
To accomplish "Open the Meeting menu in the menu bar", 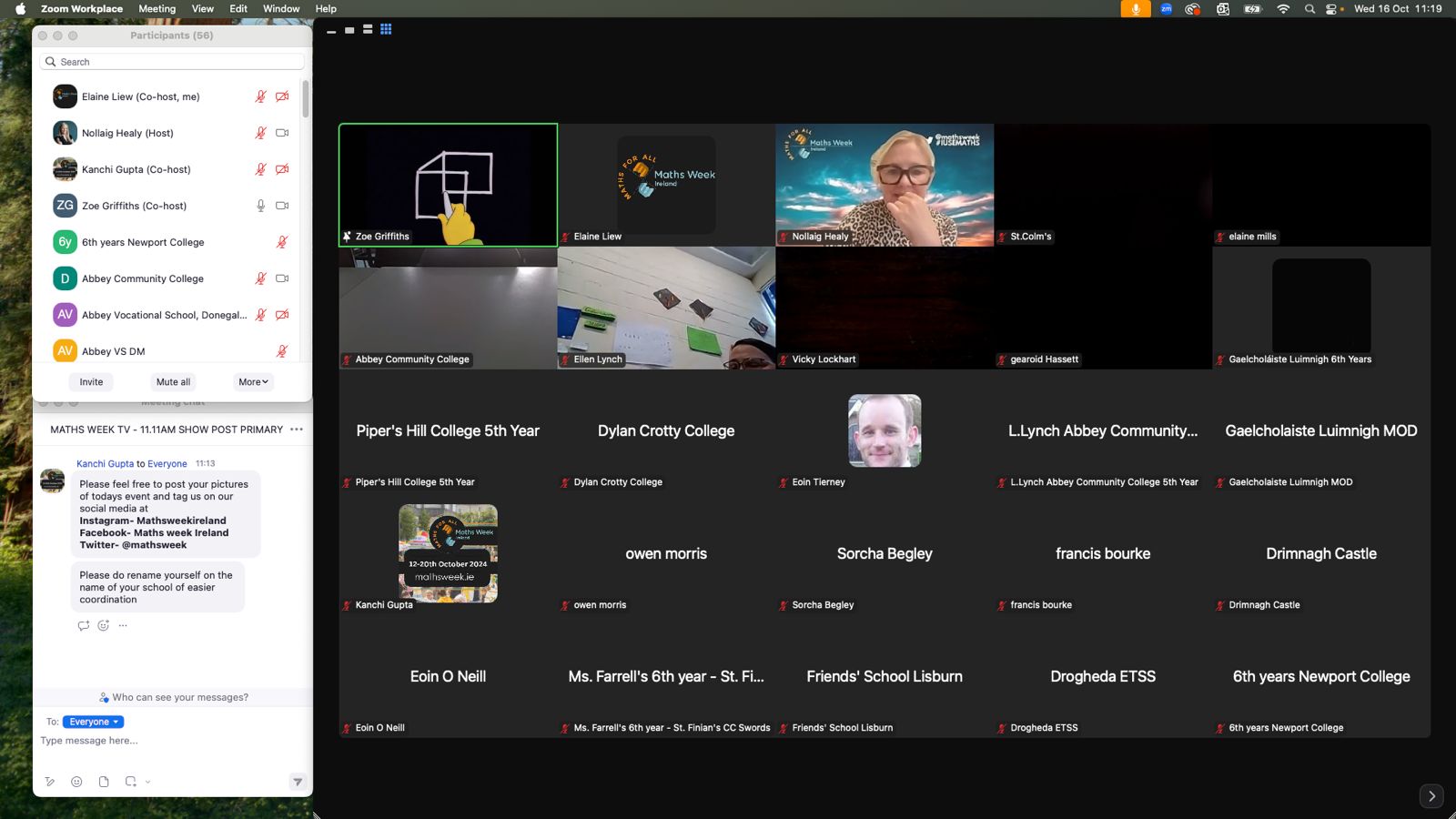I will (x=157, y=9).
